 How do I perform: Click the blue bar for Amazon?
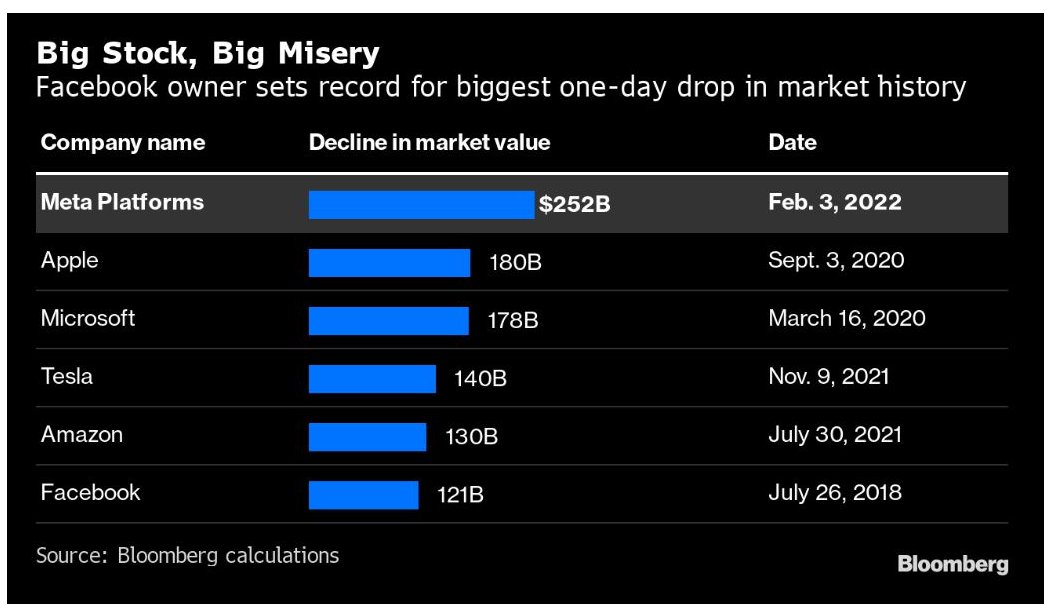367,437
